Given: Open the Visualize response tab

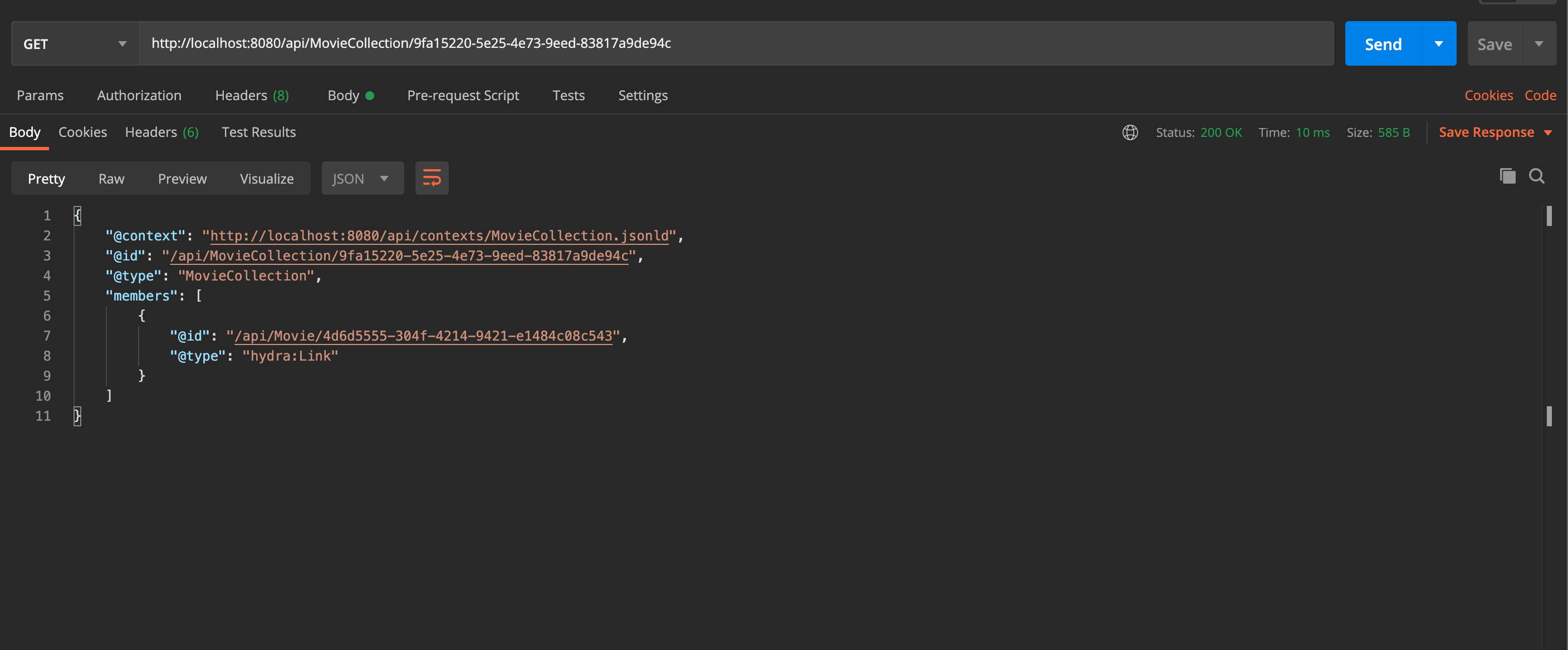Looking at the screenshot, I should pyautogui.click(x=267, y=178).
